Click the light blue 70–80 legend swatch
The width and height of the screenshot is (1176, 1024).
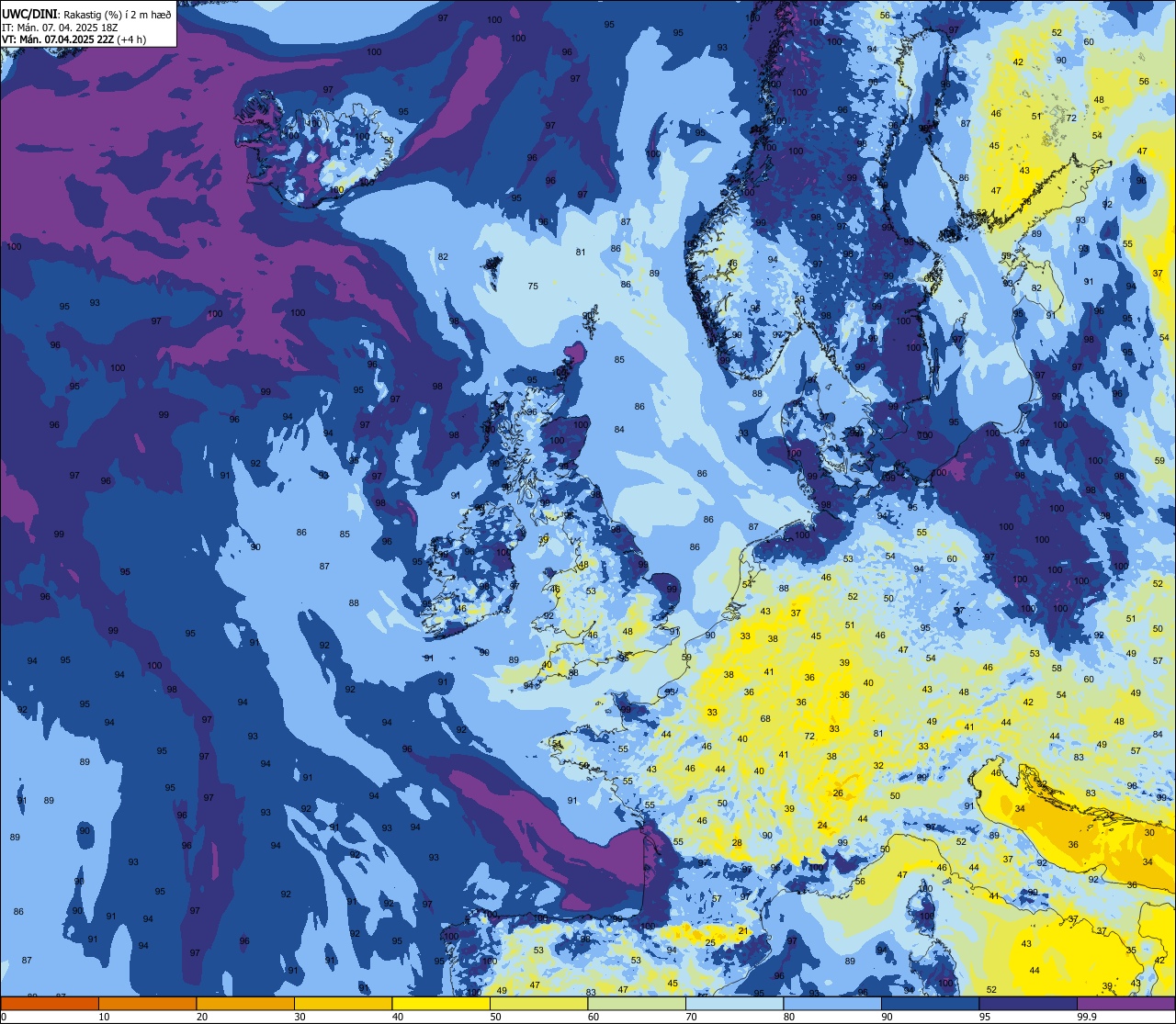pos(734,1004)
